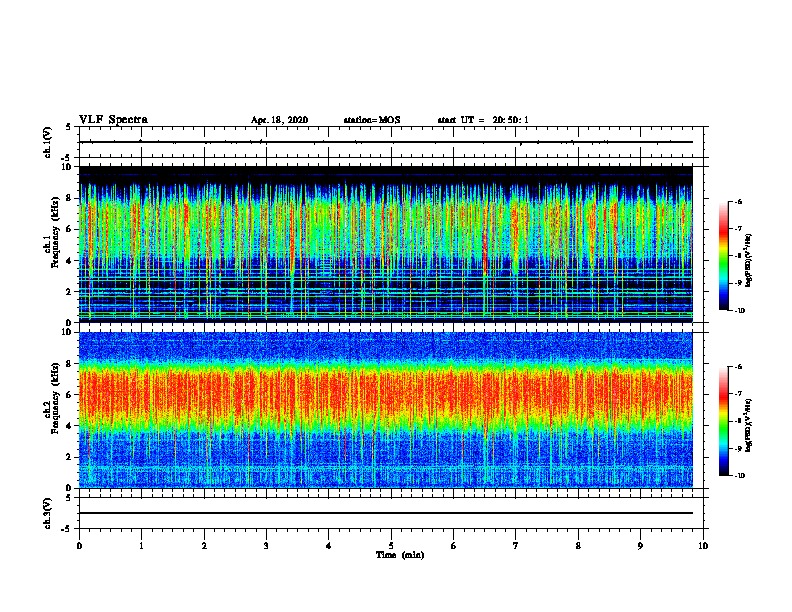
Task: Click ch.1 color scale log(PSD) unit label
Action: 749,260
